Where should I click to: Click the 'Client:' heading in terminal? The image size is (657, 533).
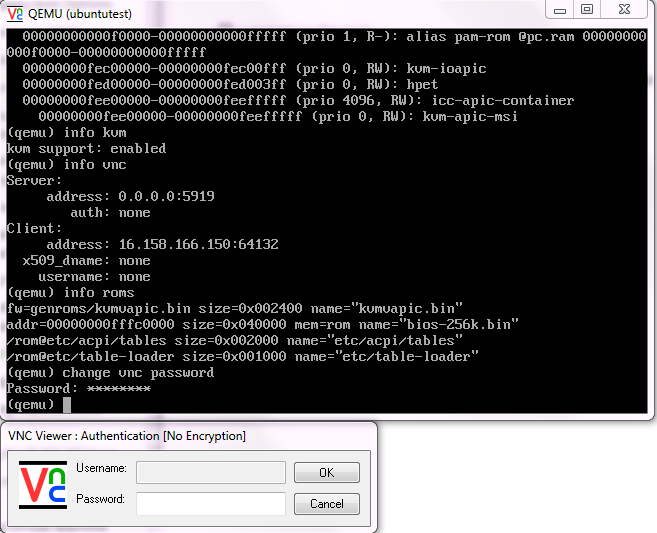[34, 228]
